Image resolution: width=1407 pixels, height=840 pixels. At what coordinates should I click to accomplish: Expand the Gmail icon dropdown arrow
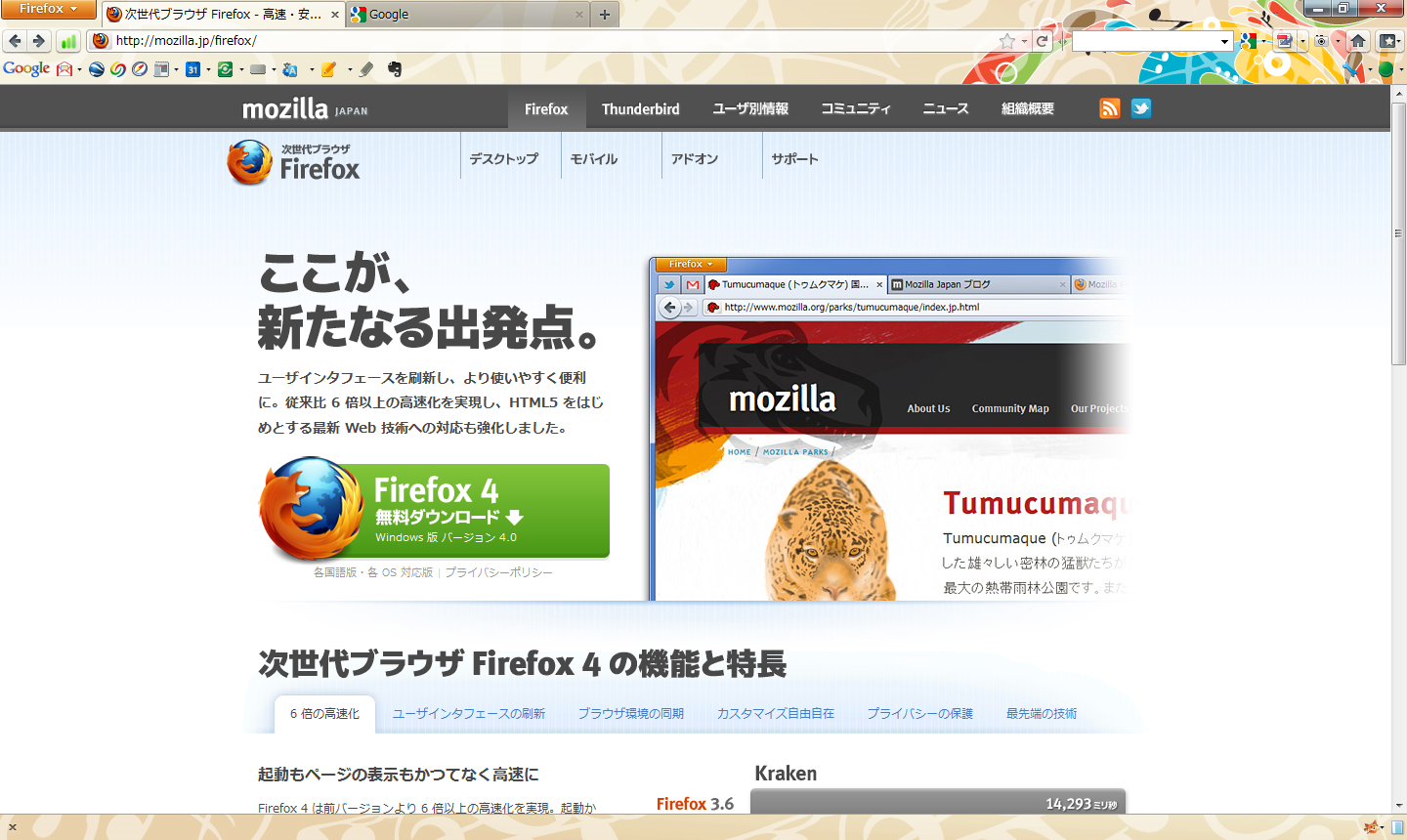(x=79, y=69)
